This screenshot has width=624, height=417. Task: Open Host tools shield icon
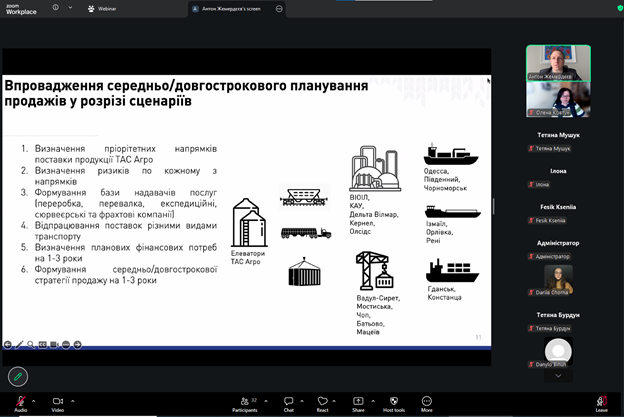click(393, 400)
